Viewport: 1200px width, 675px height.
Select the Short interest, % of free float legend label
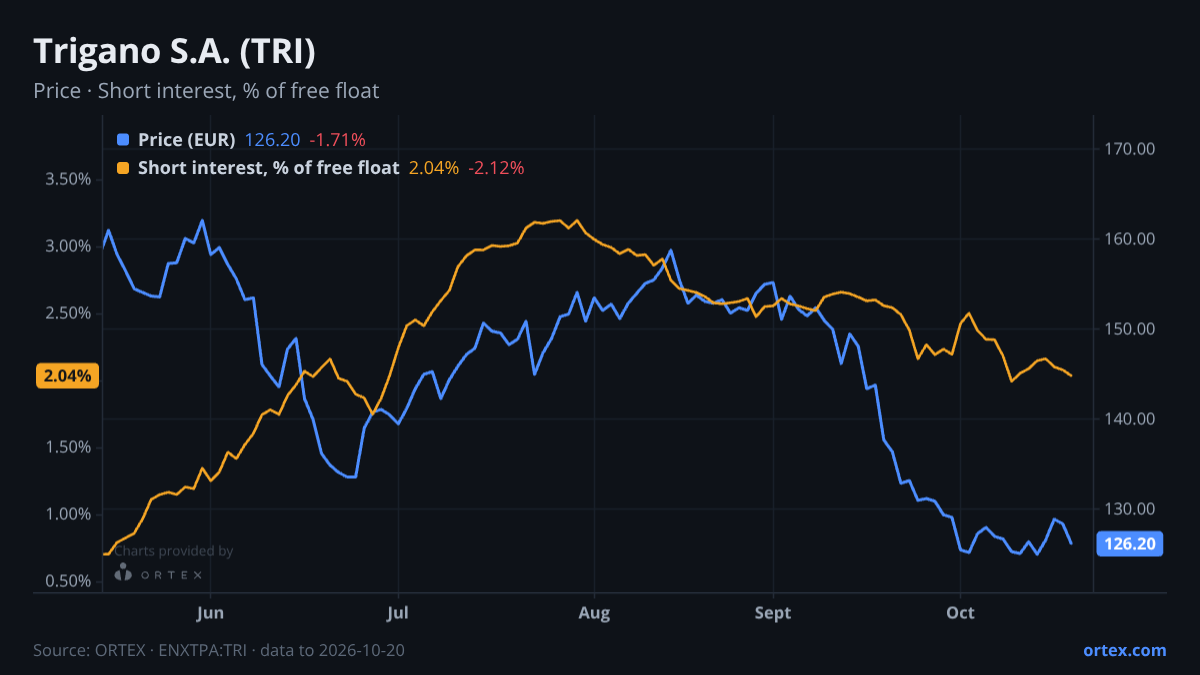(x=268, y=168)
